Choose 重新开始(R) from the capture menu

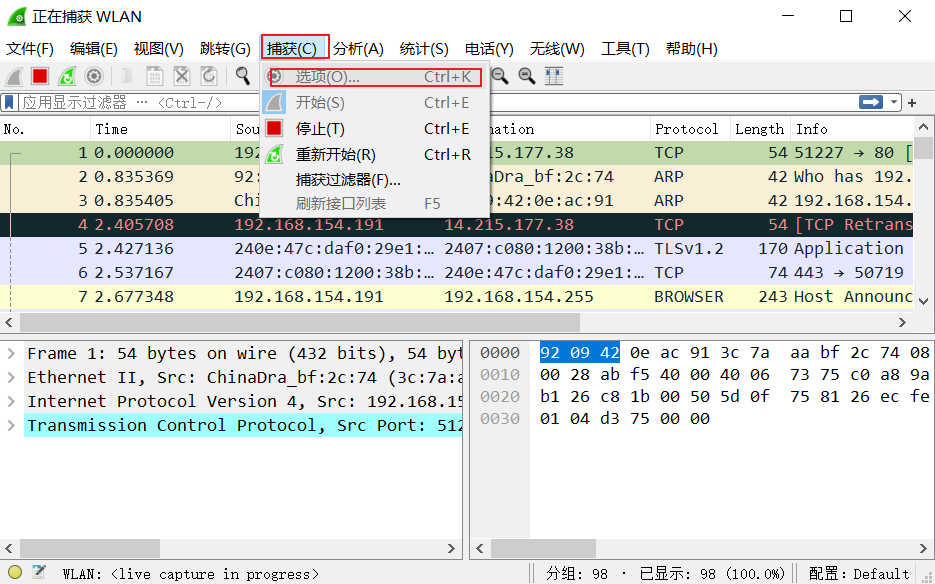click(374, 155)
